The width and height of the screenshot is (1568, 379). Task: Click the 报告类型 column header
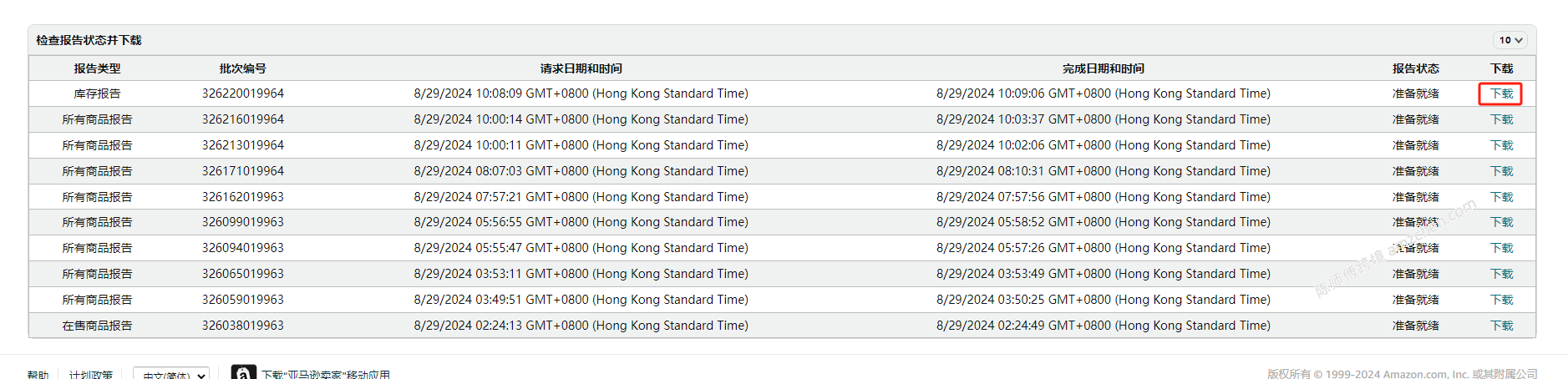tap(97, 68)
